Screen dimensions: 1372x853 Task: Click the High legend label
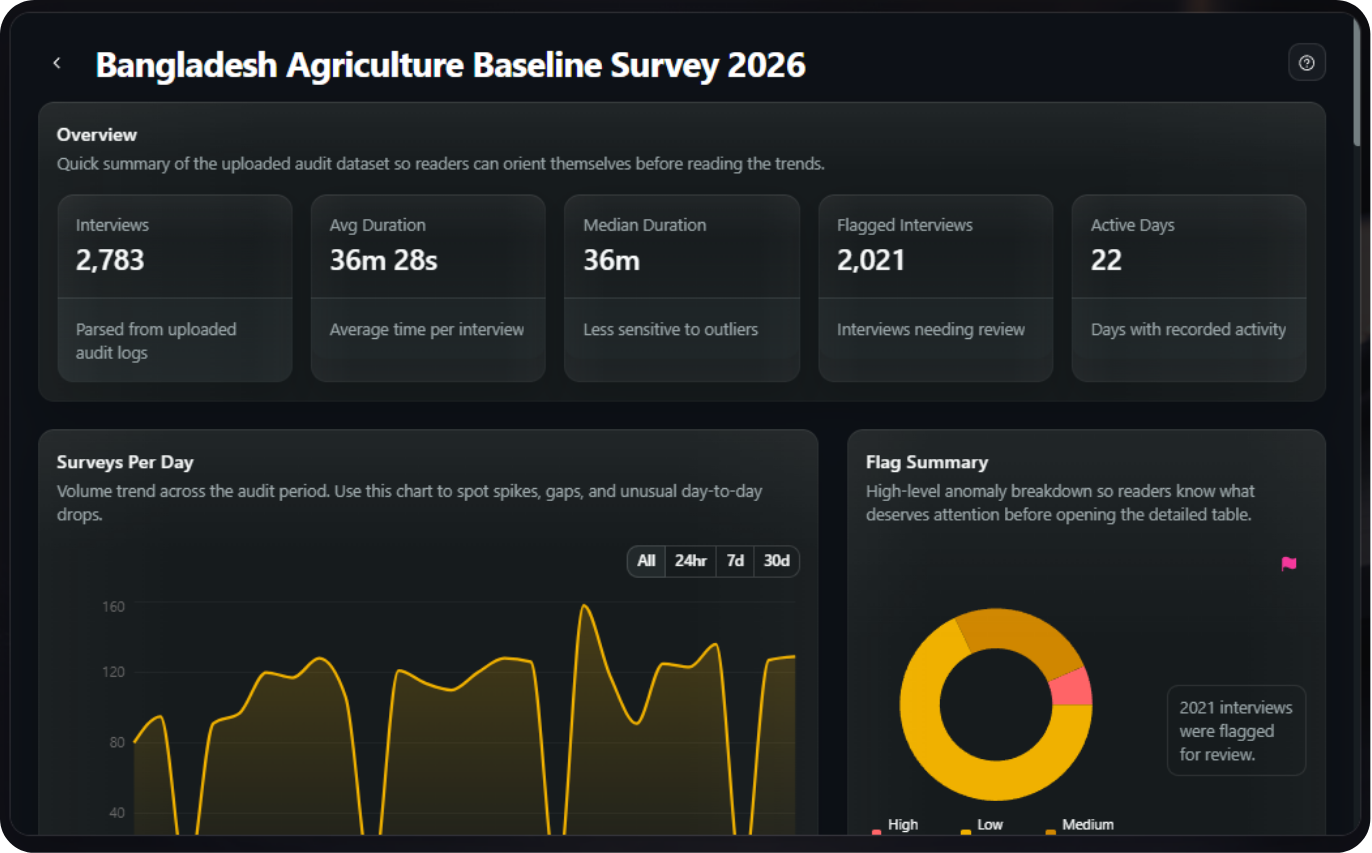click(903, 825)
